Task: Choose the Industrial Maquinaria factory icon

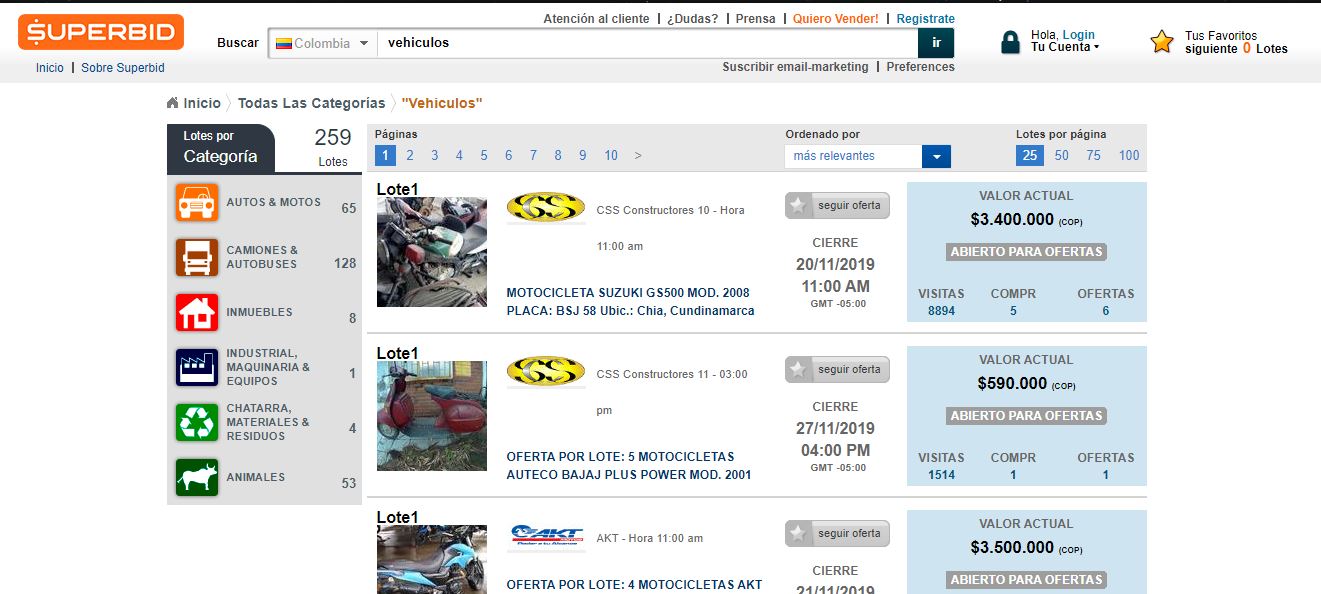Action: (x=196, y=367)
